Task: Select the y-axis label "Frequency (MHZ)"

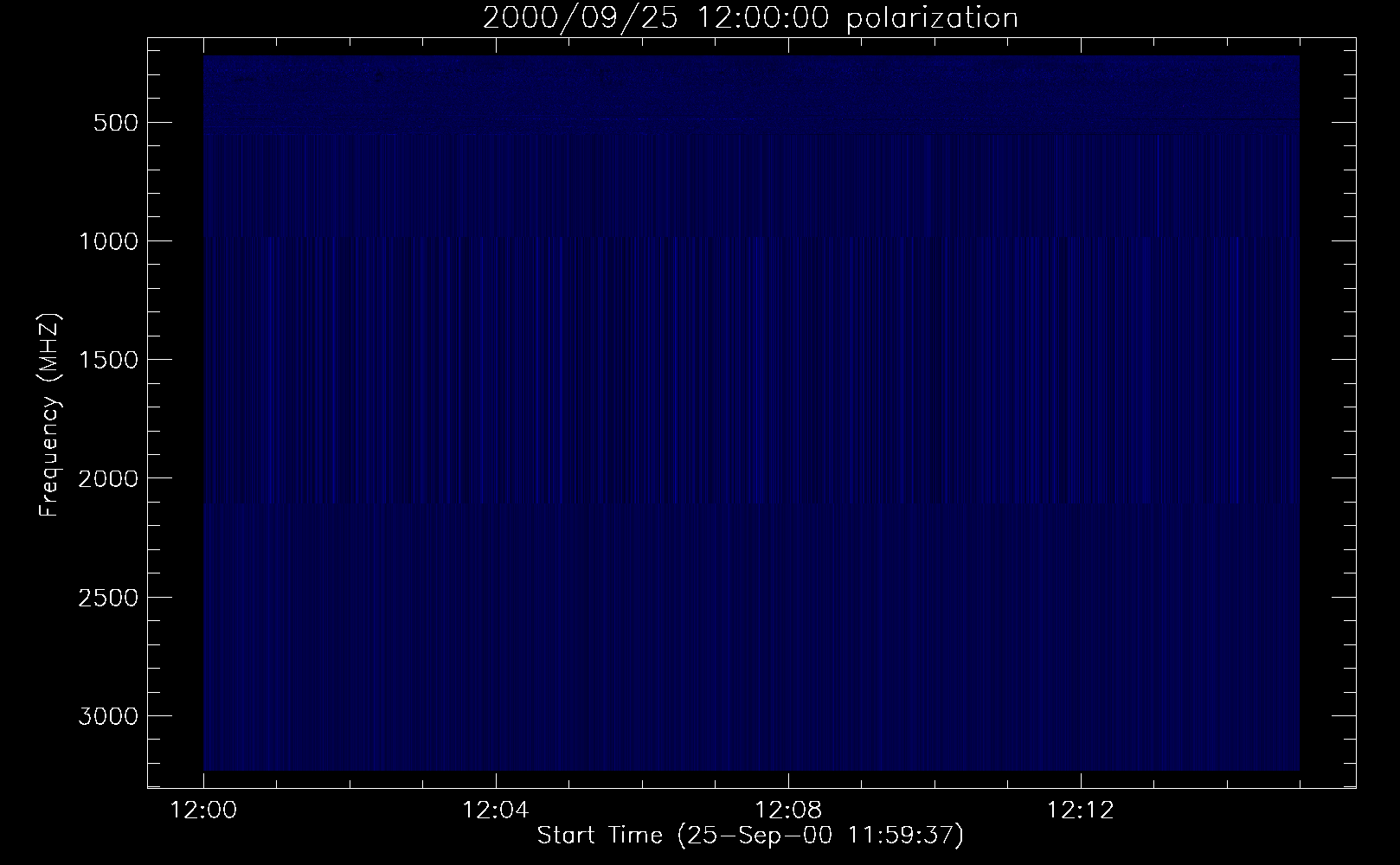Action: coord(49,414)
